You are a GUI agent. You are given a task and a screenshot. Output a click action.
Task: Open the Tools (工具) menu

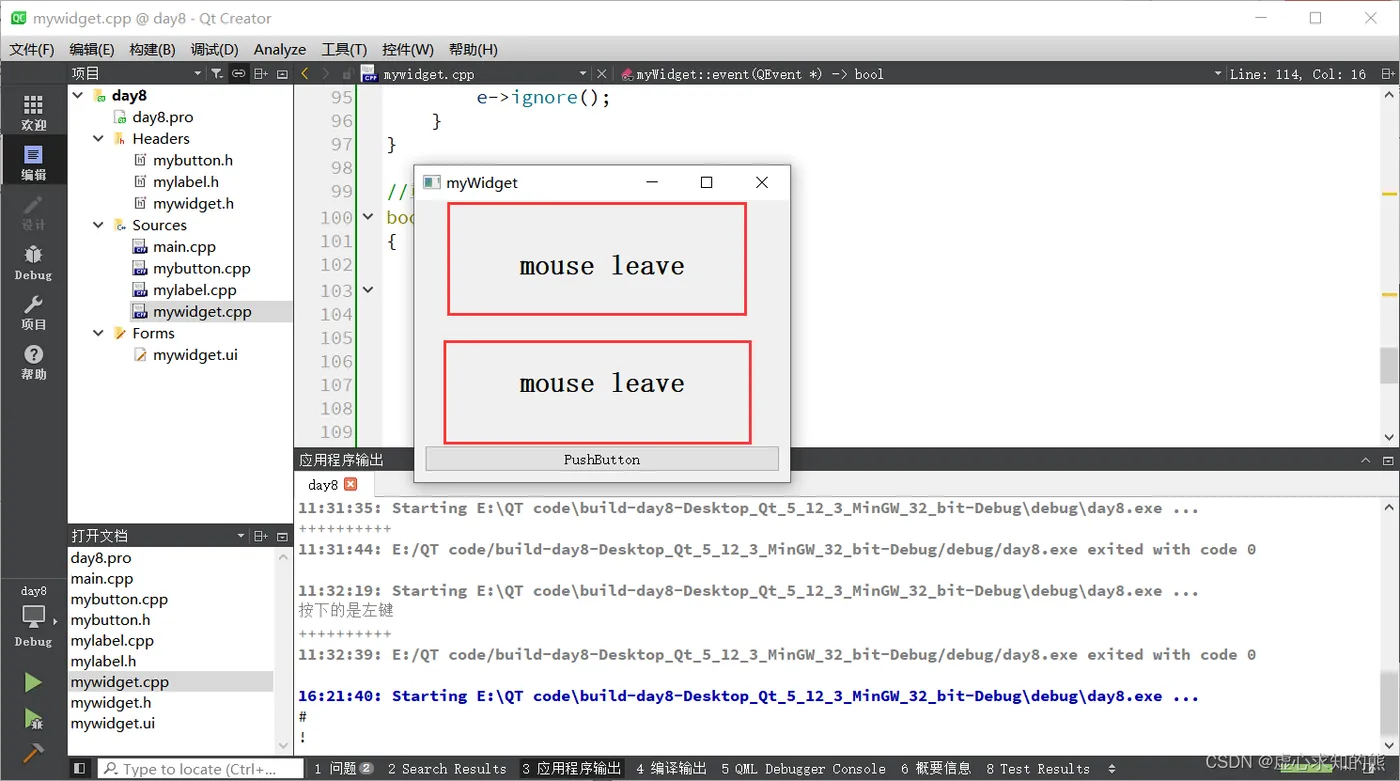point(344,49)
